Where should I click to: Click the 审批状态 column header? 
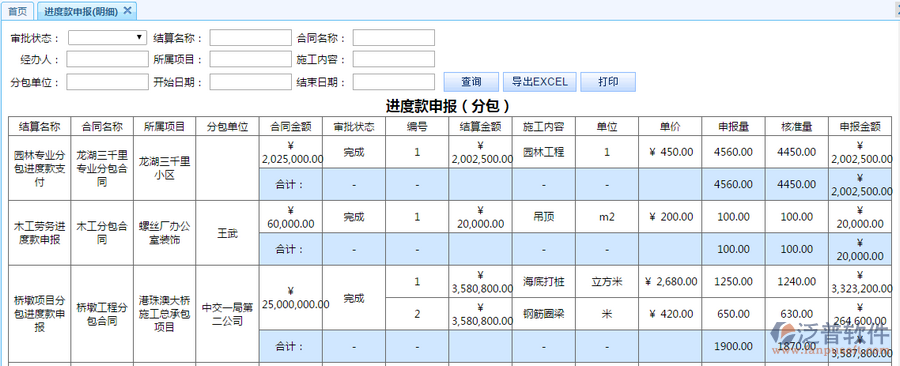click(354, 126)
